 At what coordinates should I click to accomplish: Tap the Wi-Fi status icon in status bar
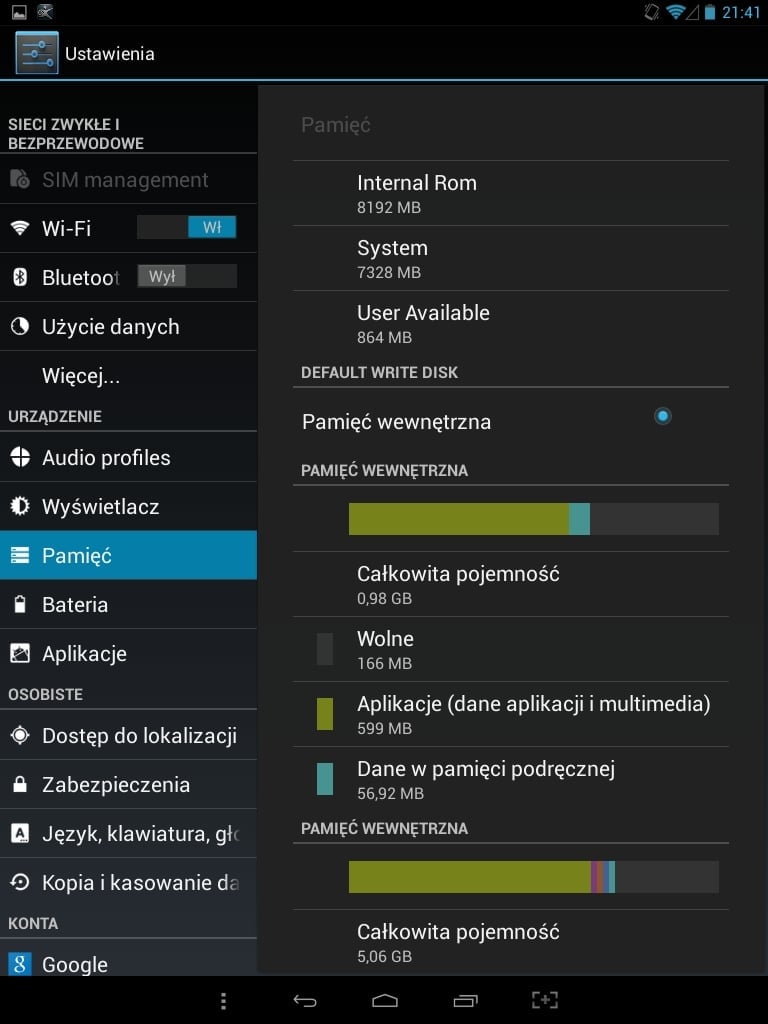pos(675,12)
